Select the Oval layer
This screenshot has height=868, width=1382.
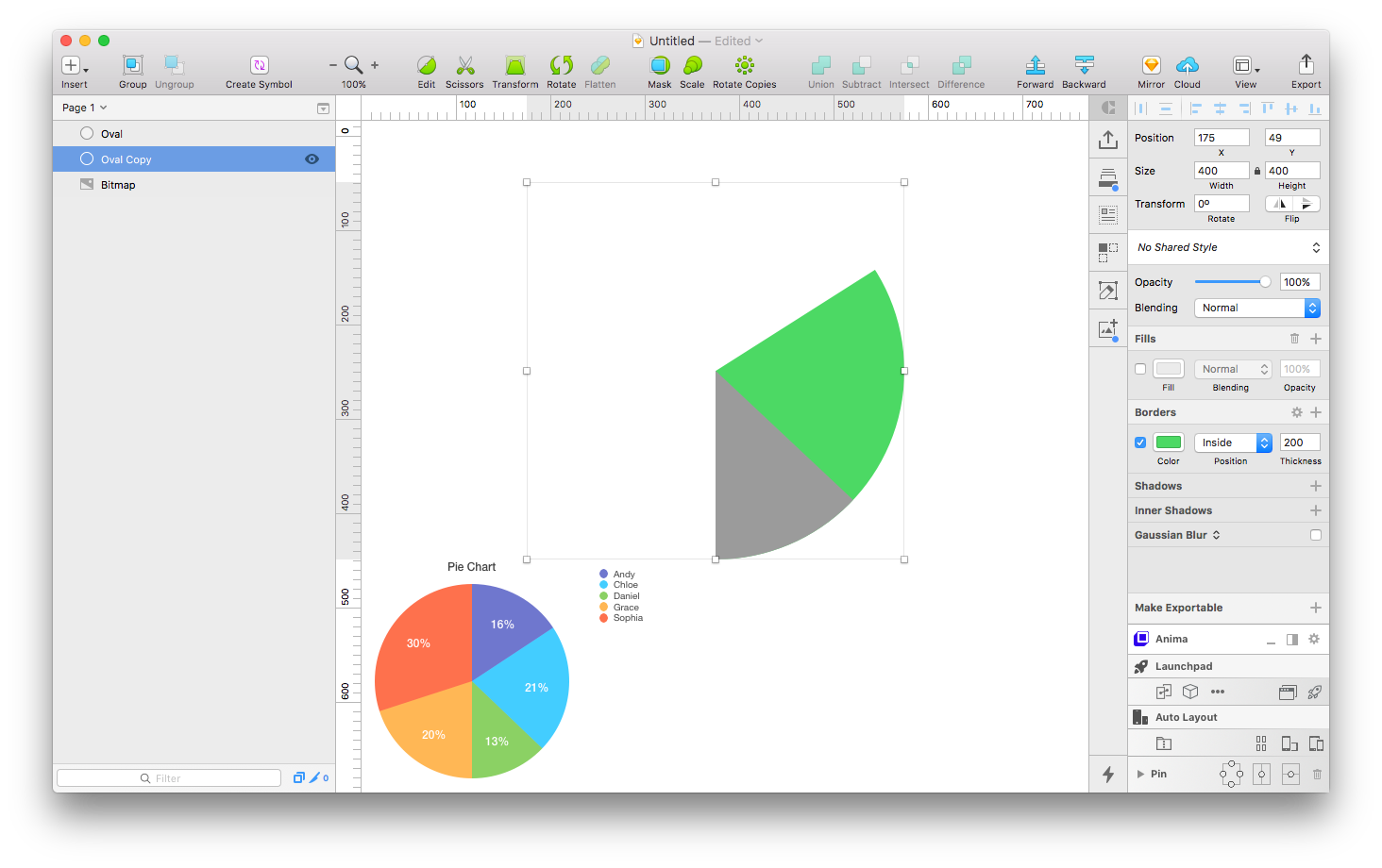pos(194,134)
